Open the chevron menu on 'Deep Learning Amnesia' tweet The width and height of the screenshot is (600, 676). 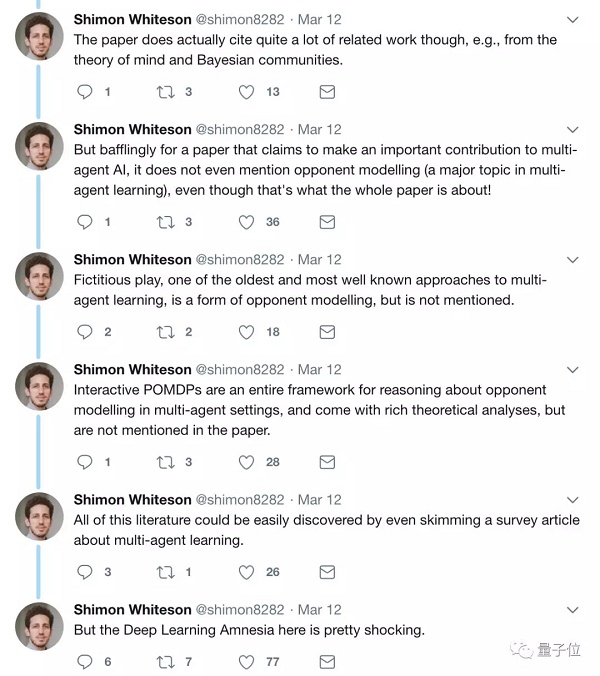point(572,610)
